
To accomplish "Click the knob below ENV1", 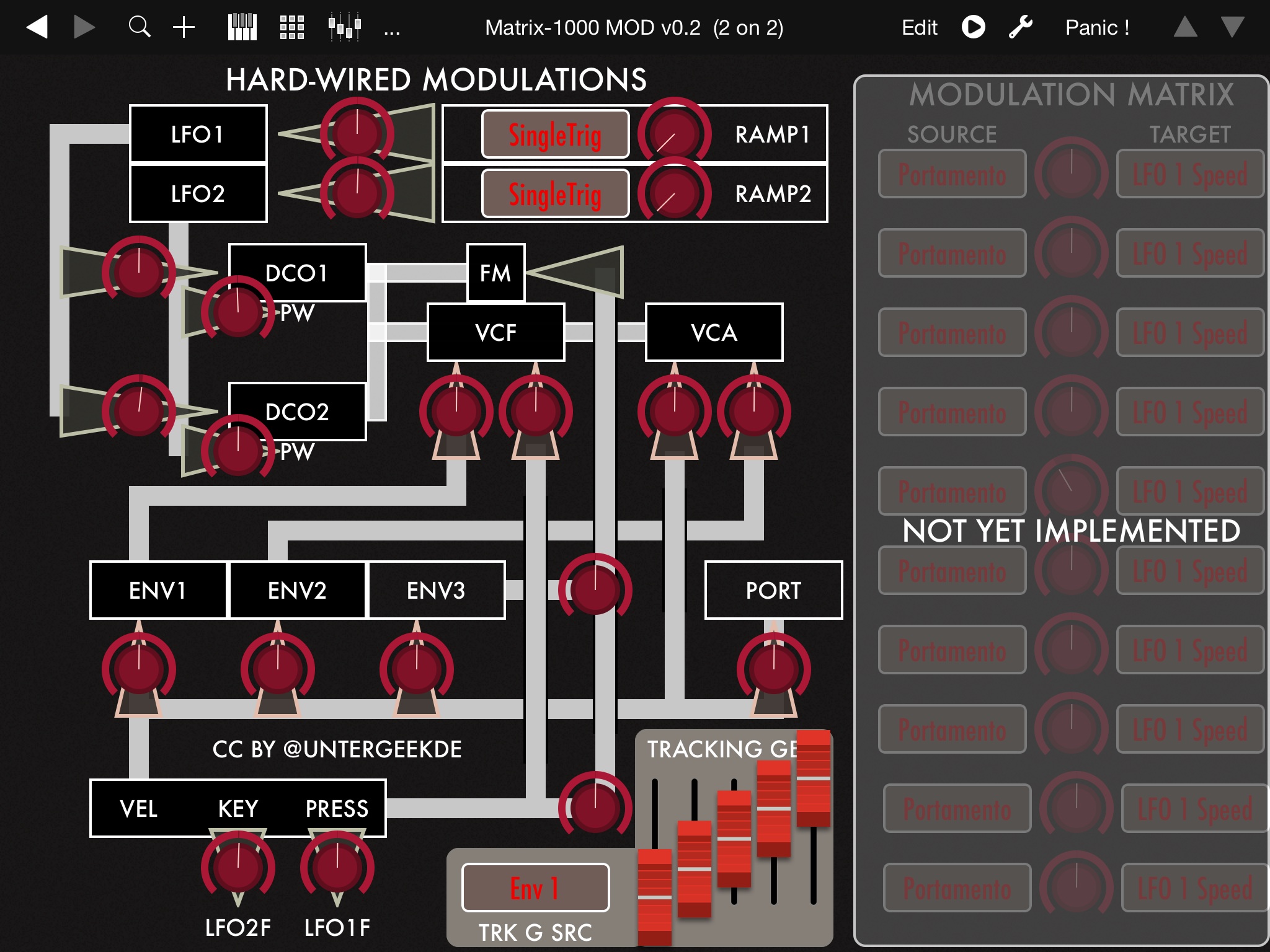I will 139,668.
